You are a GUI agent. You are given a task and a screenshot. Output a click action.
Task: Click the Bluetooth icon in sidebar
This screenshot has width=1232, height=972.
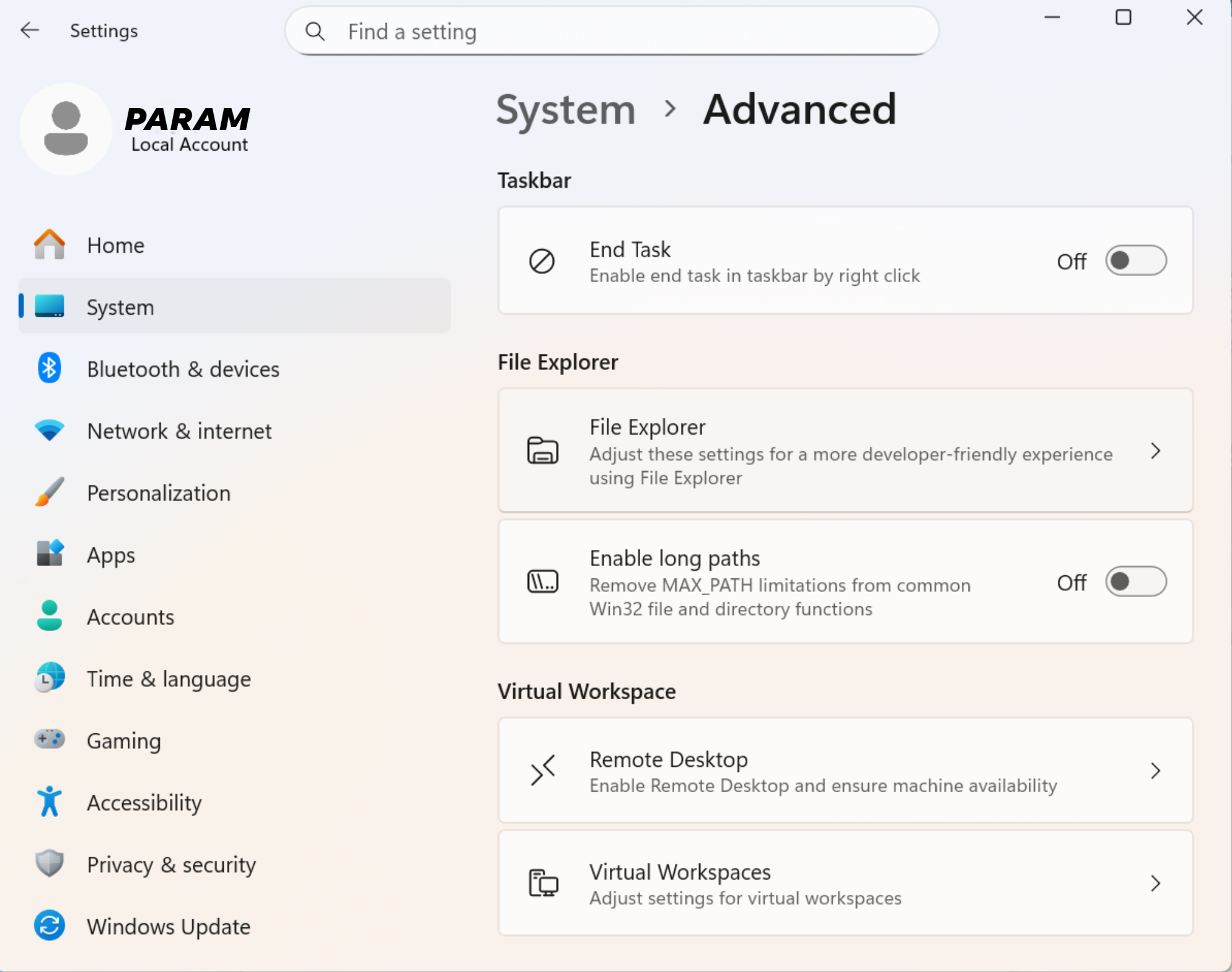[x=50, y=368]
